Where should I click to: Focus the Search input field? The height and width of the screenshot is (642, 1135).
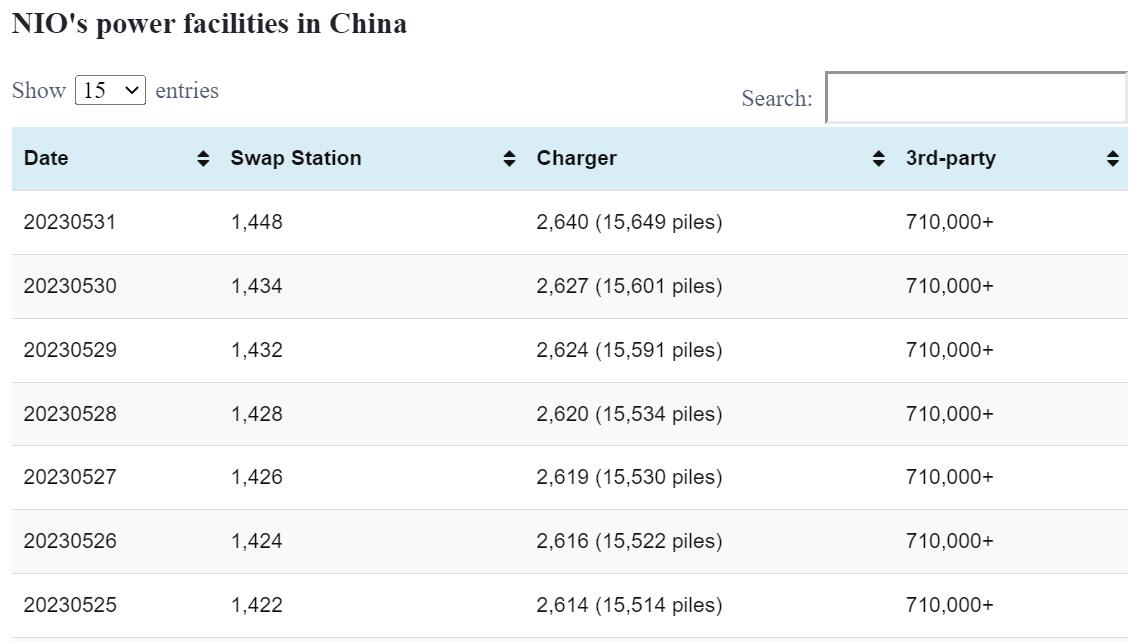click(x=975, y=98)
